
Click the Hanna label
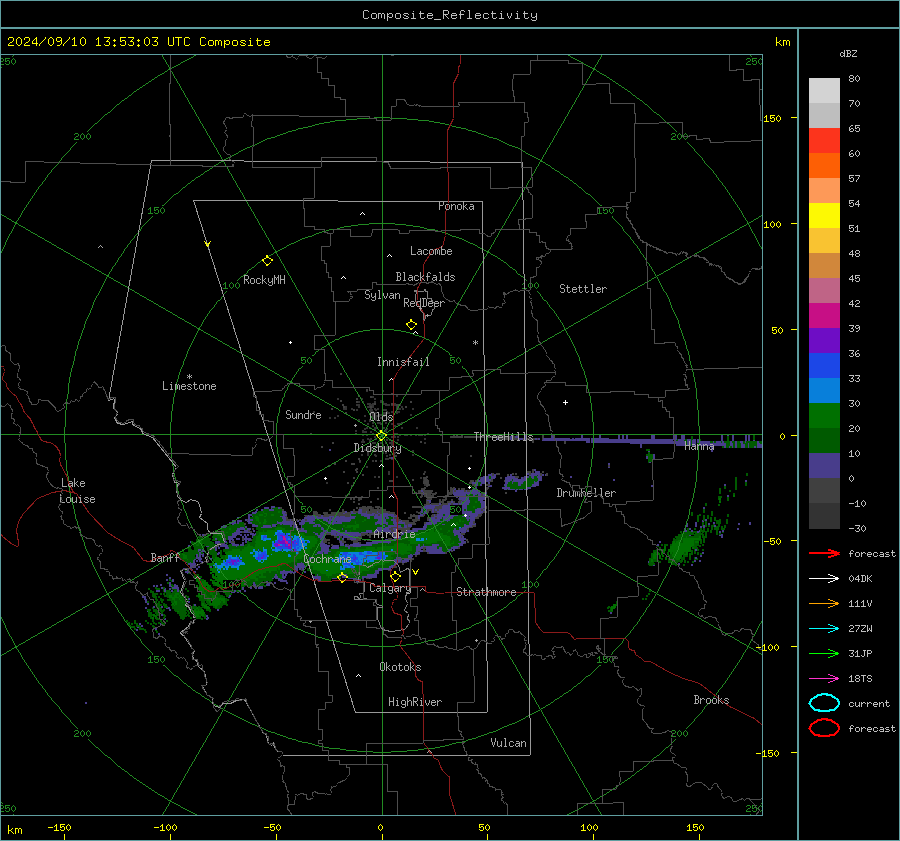[x=699, y=446]
